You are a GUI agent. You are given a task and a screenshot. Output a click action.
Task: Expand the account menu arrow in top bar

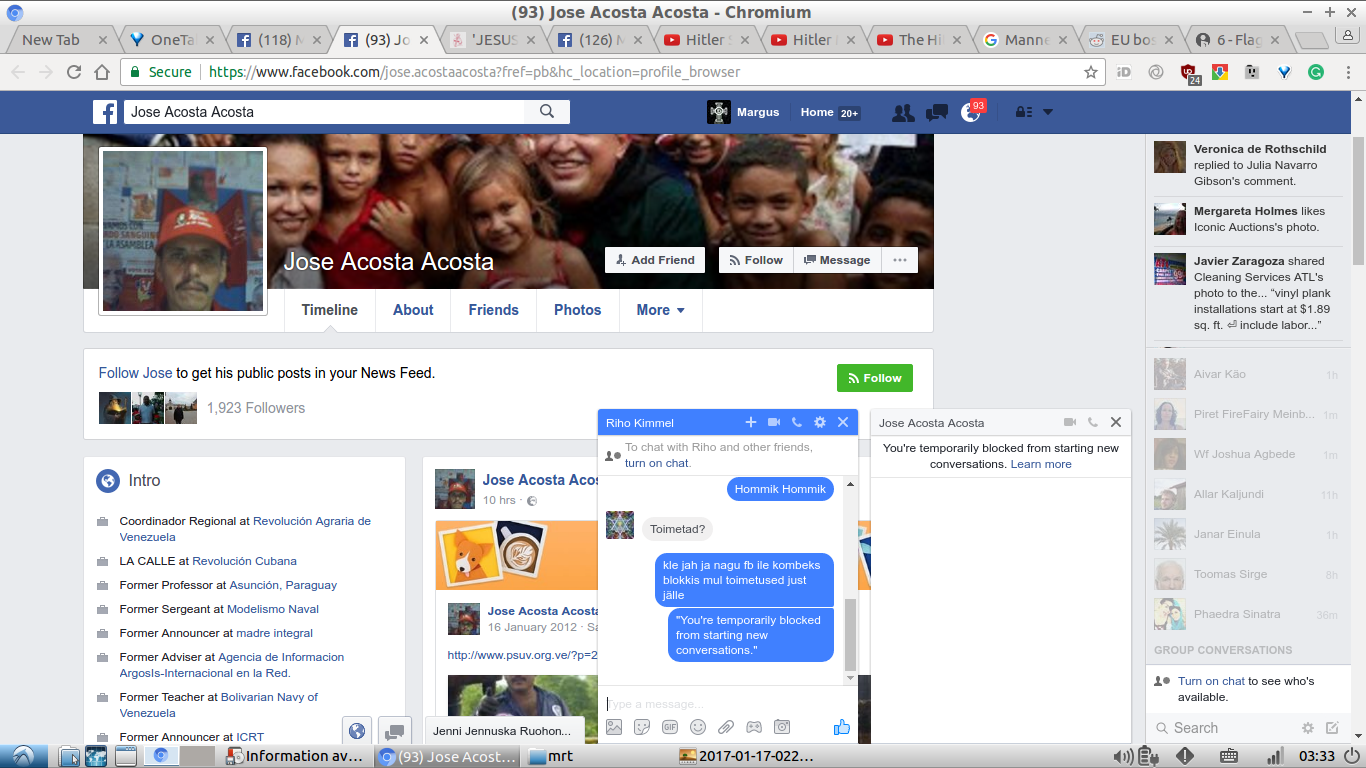1048,113
